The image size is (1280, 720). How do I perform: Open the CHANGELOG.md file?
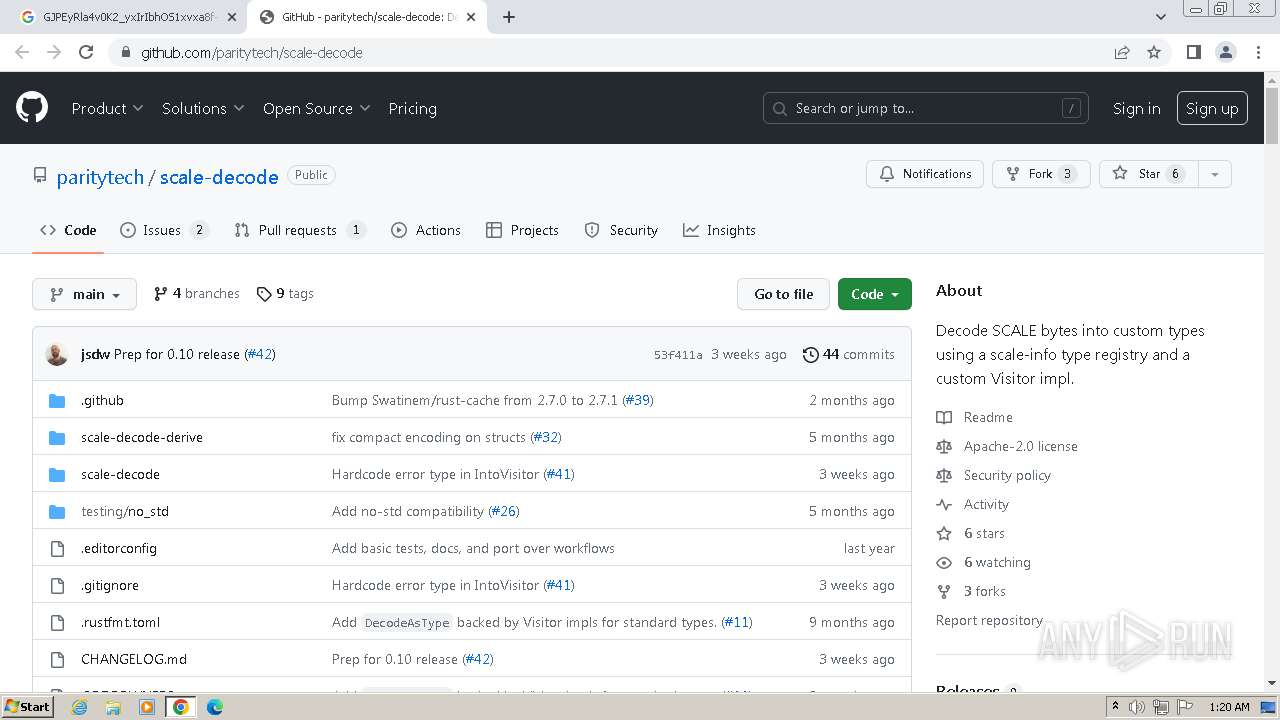point(134,659)
